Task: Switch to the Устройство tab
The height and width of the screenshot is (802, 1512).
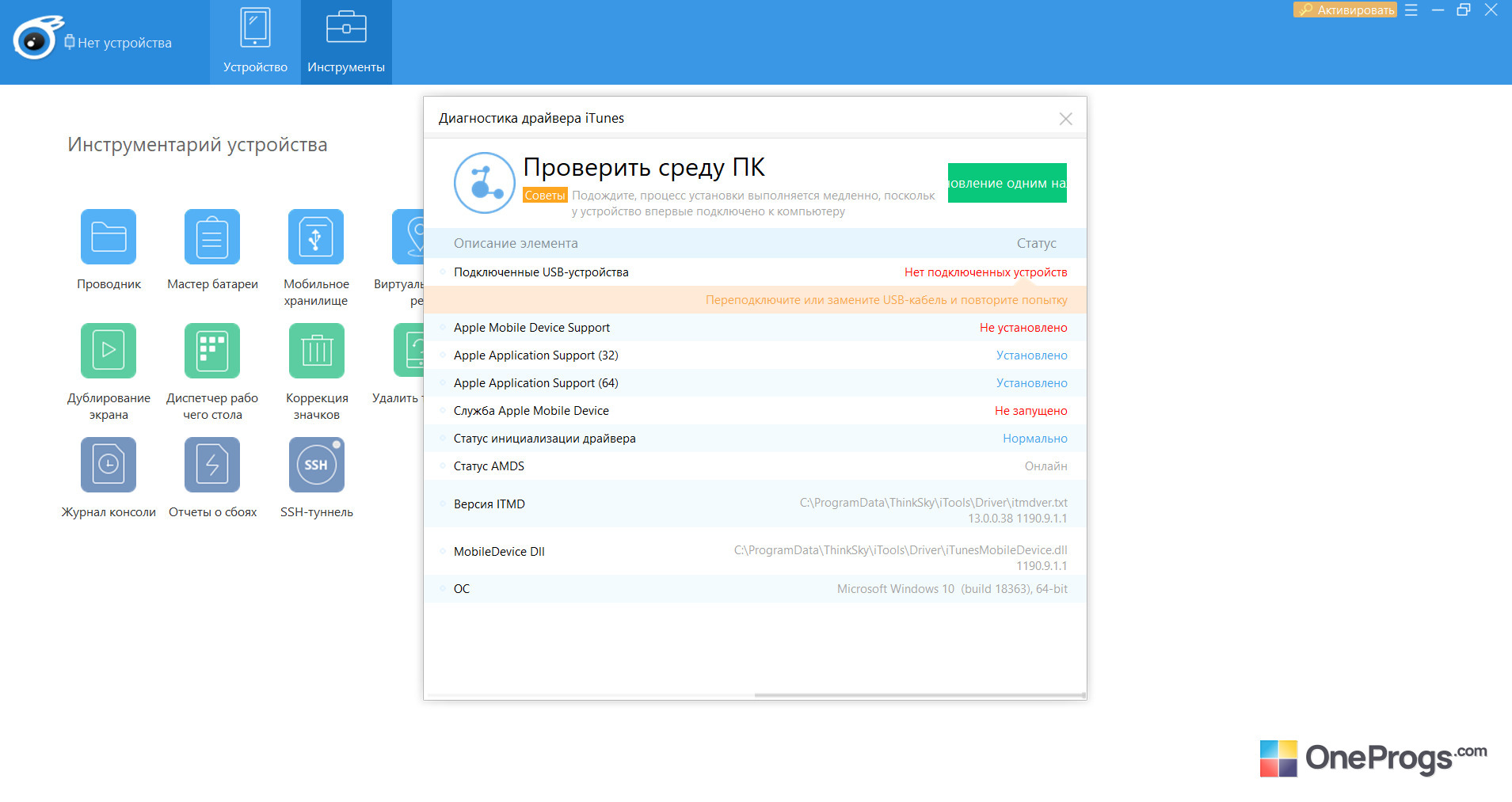Action: (x=255, y=42)
